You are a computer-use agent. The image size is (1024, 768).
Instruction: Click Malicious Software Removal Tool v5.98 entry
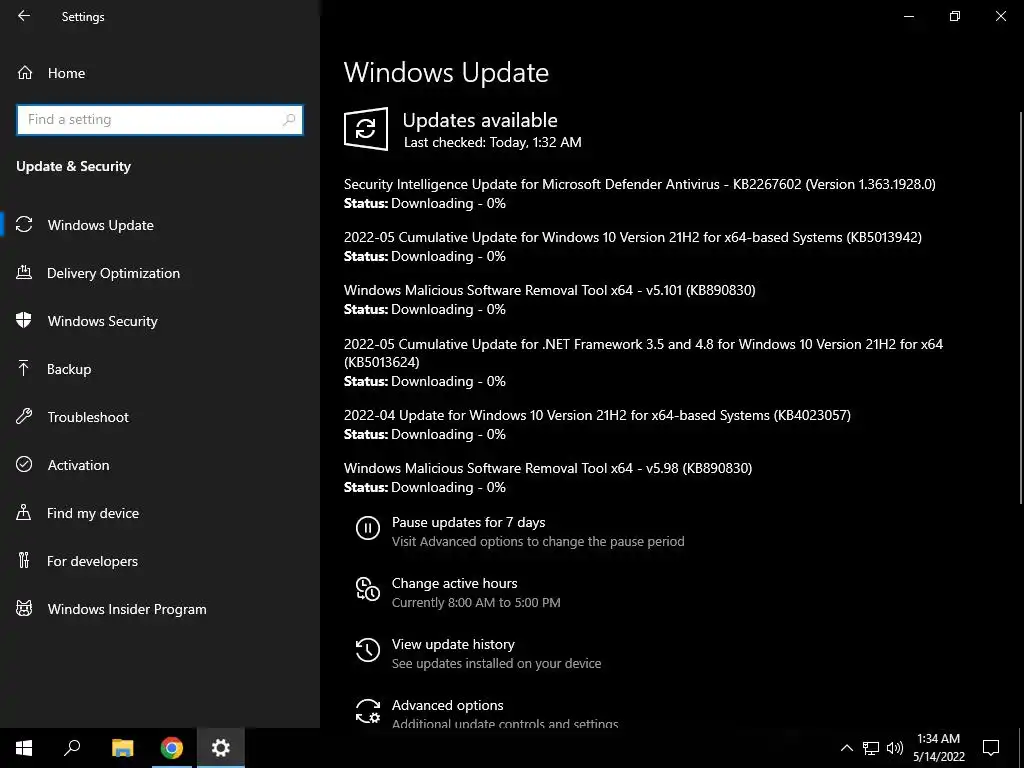(x=548, y=477)
